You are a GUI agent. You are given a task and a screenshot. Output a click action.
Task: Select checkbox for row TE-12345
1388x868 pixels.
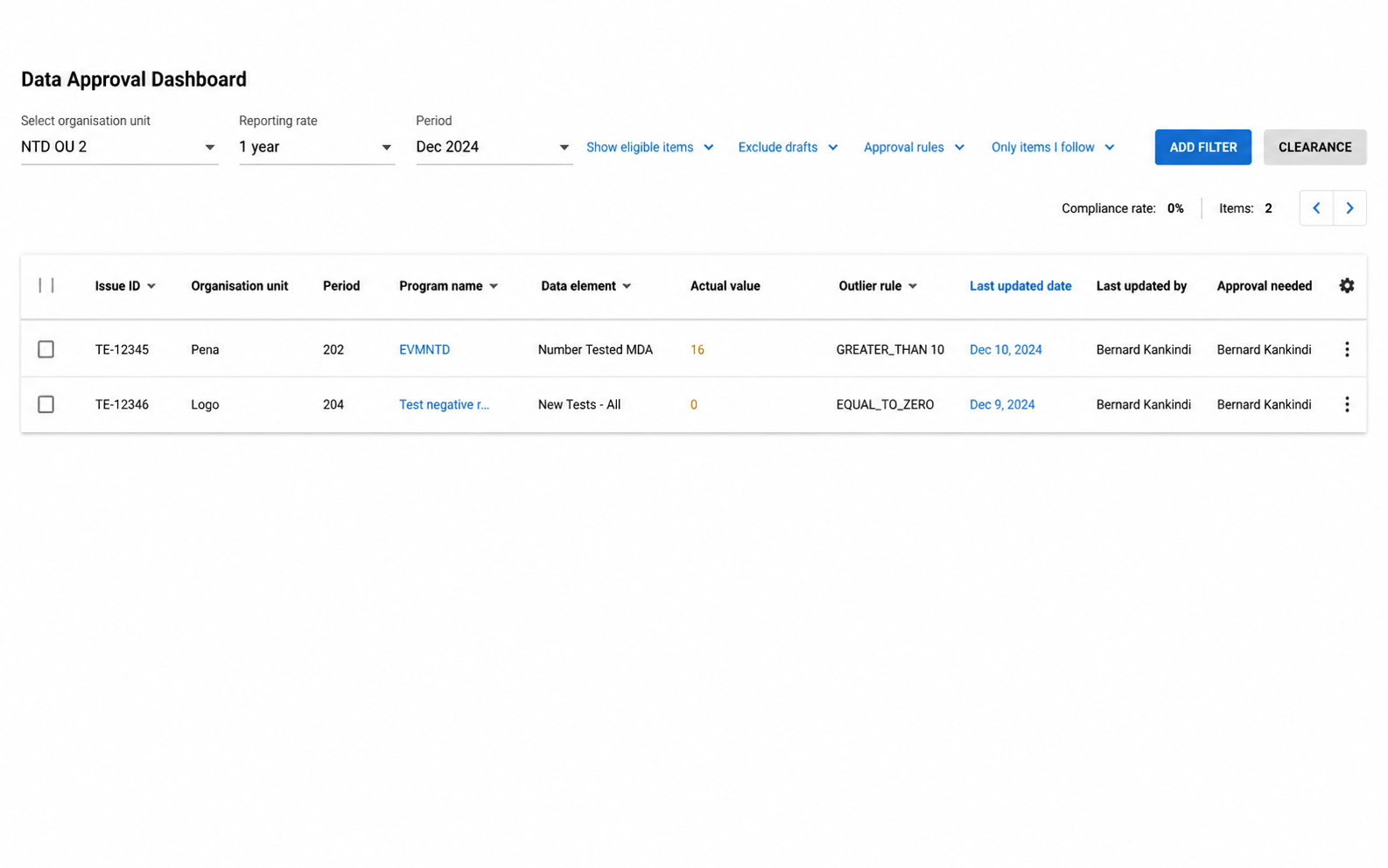[x=46, y=349]
